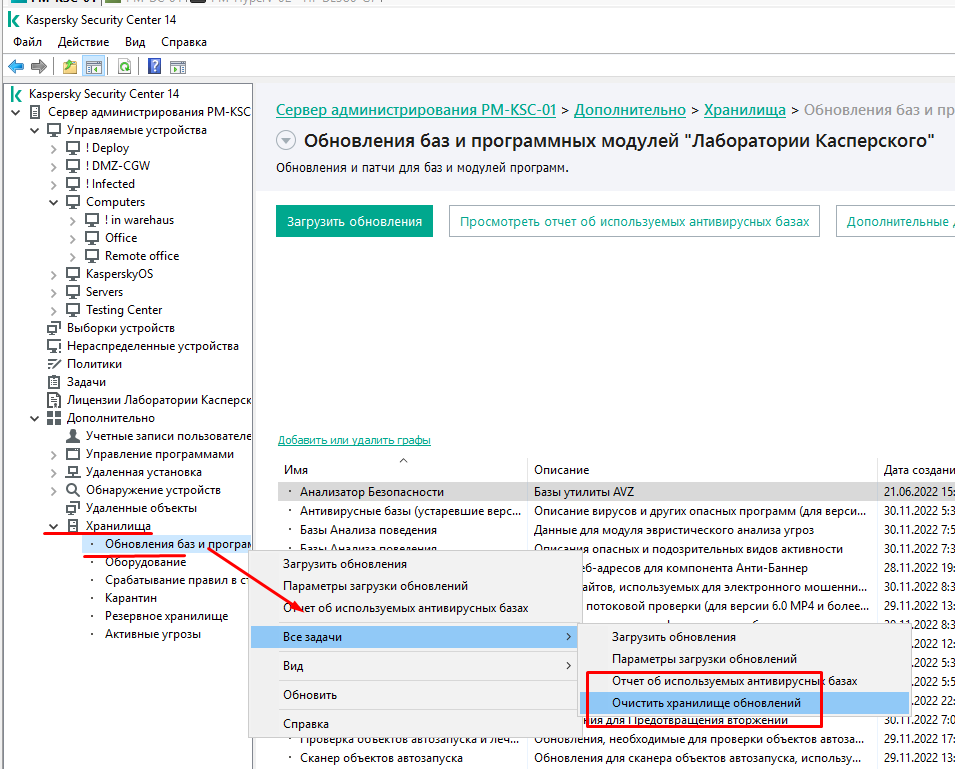The width and height of the screenshot is (955, 769).
Task: Click the Задачи clipboard icon
Action: point(54,382)
